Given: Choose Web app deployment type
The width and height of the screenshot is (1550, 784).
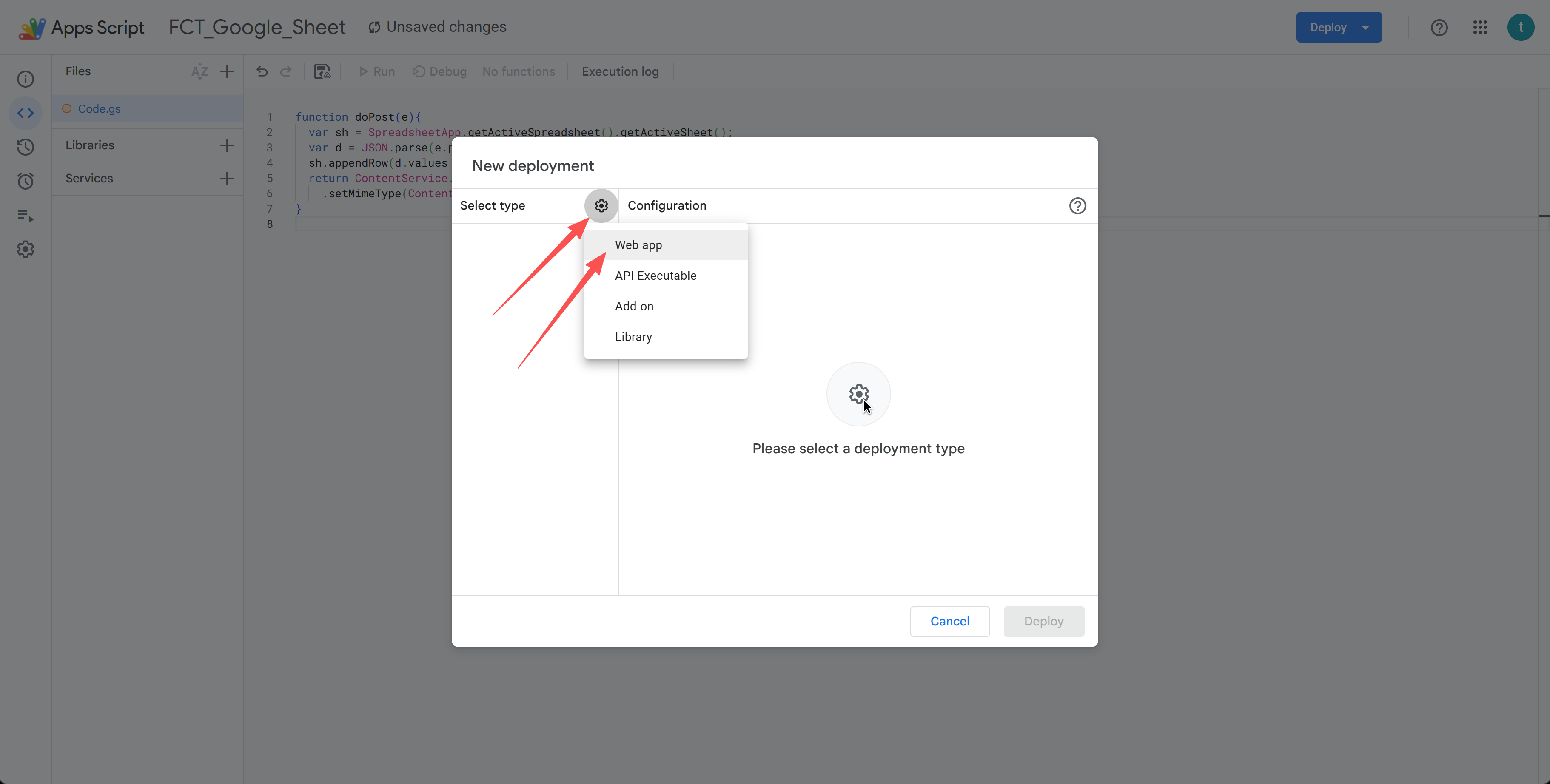Looking at the screenshot, I should click(666, 245).
